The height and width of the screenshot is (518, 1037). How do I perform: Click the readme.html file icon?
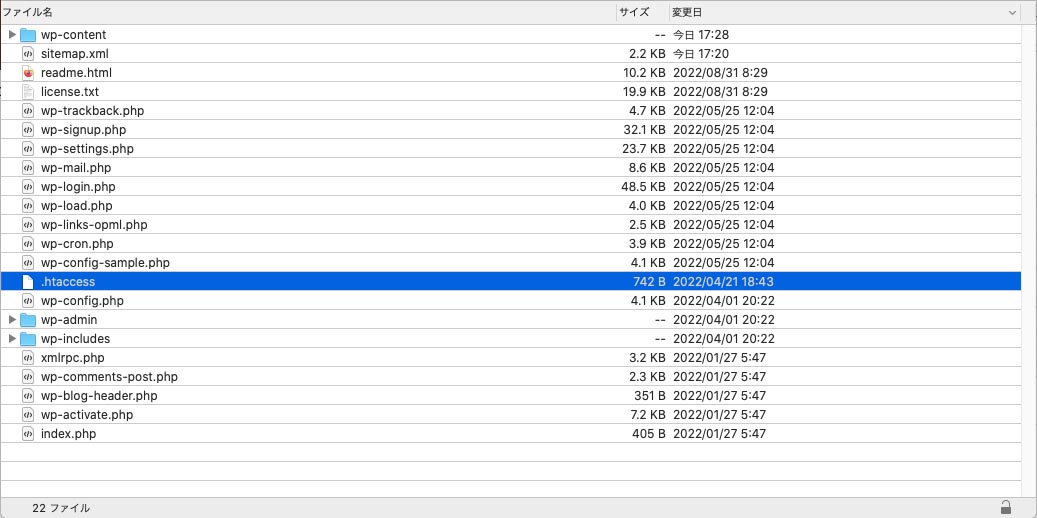click(28, 73)
